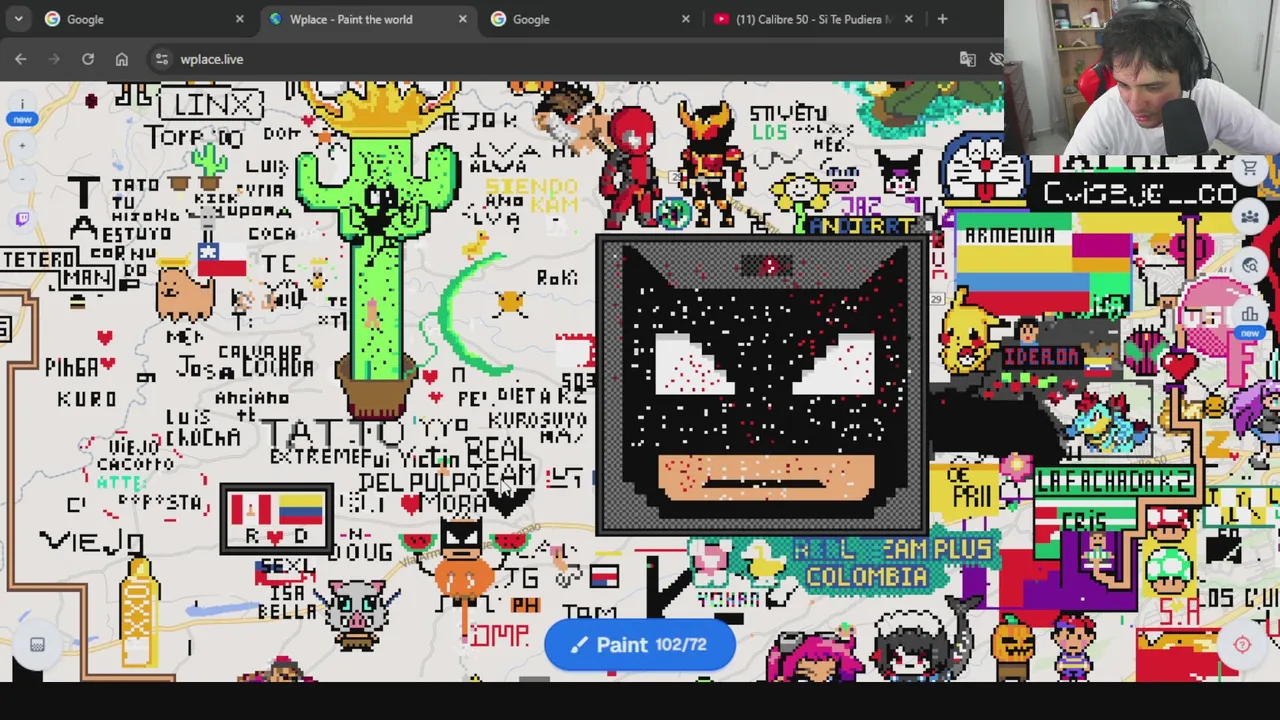Close the Calibre 50 YouTube tab
1280x720 pixels.
[908, 19]
